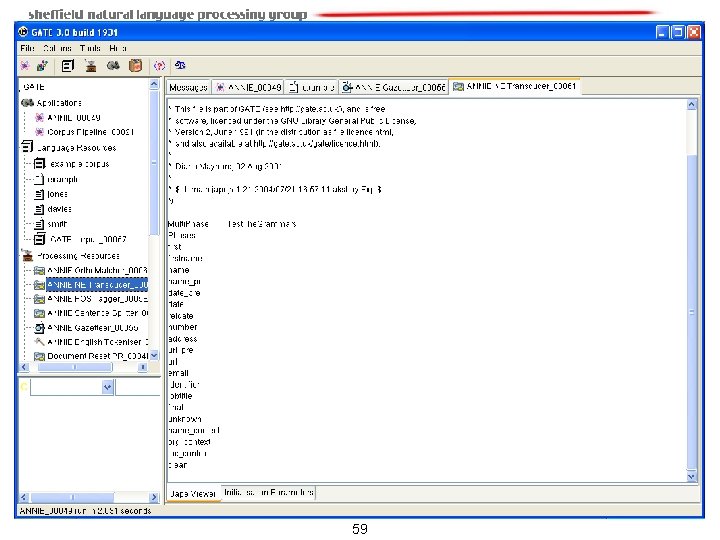Click resource tree scroll-down arrow

click(154, 355)
